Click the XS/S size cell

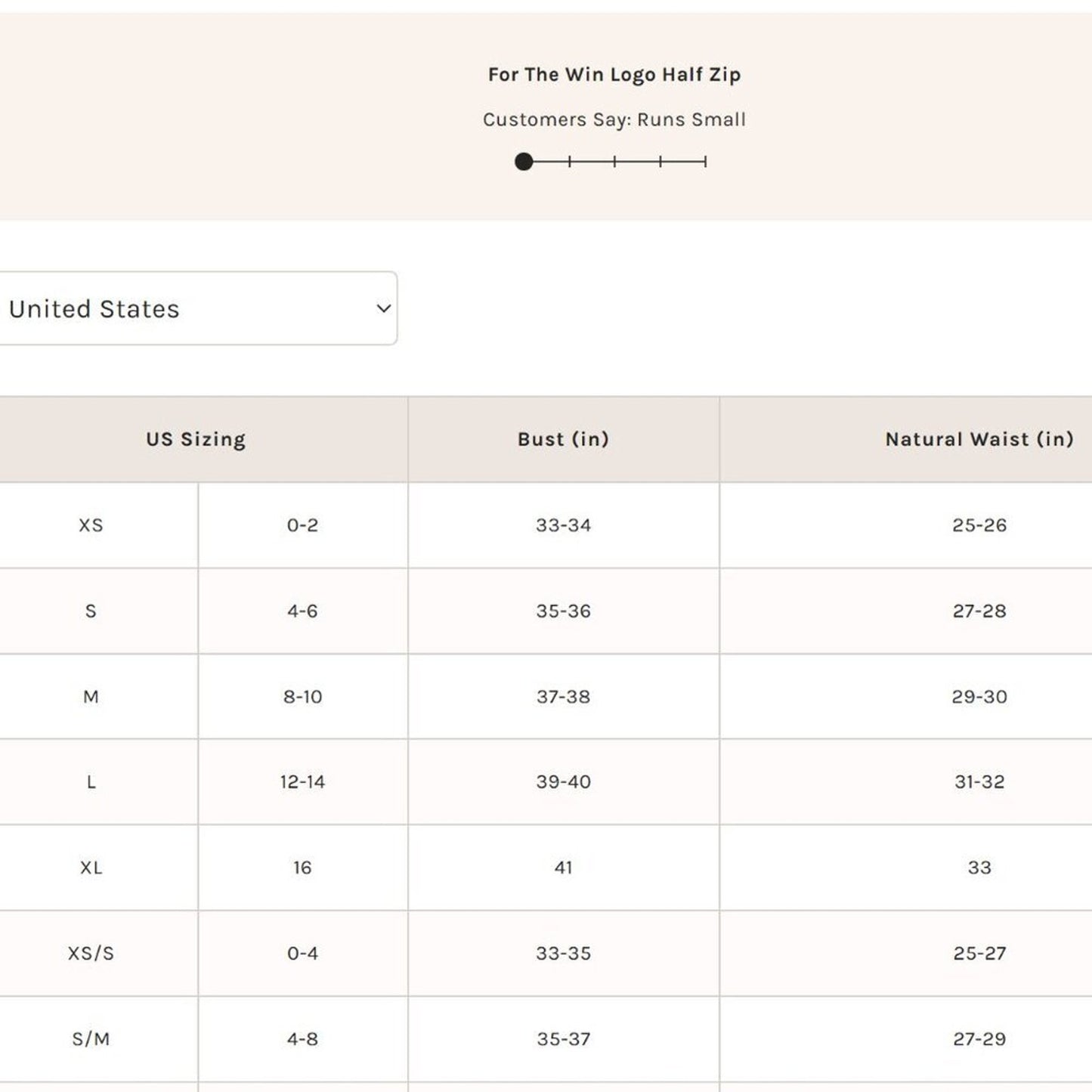coord(91,954)
